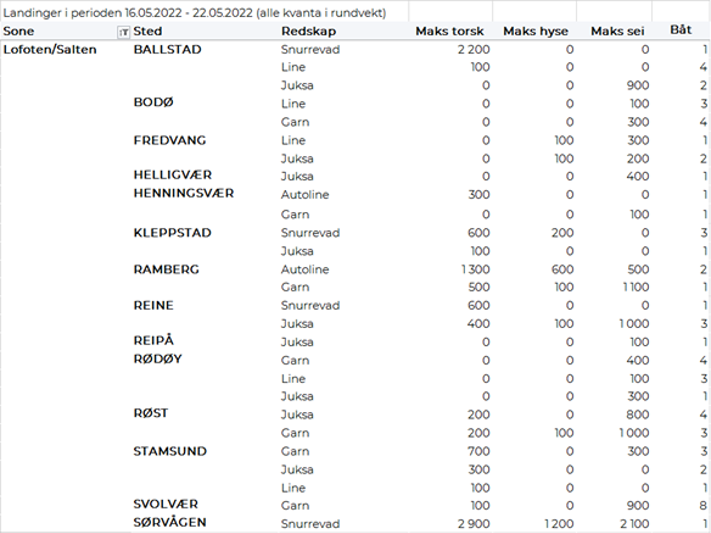
Task: Select the 2 200 torsk value for BALLSTAD
Action: point(472,50)
